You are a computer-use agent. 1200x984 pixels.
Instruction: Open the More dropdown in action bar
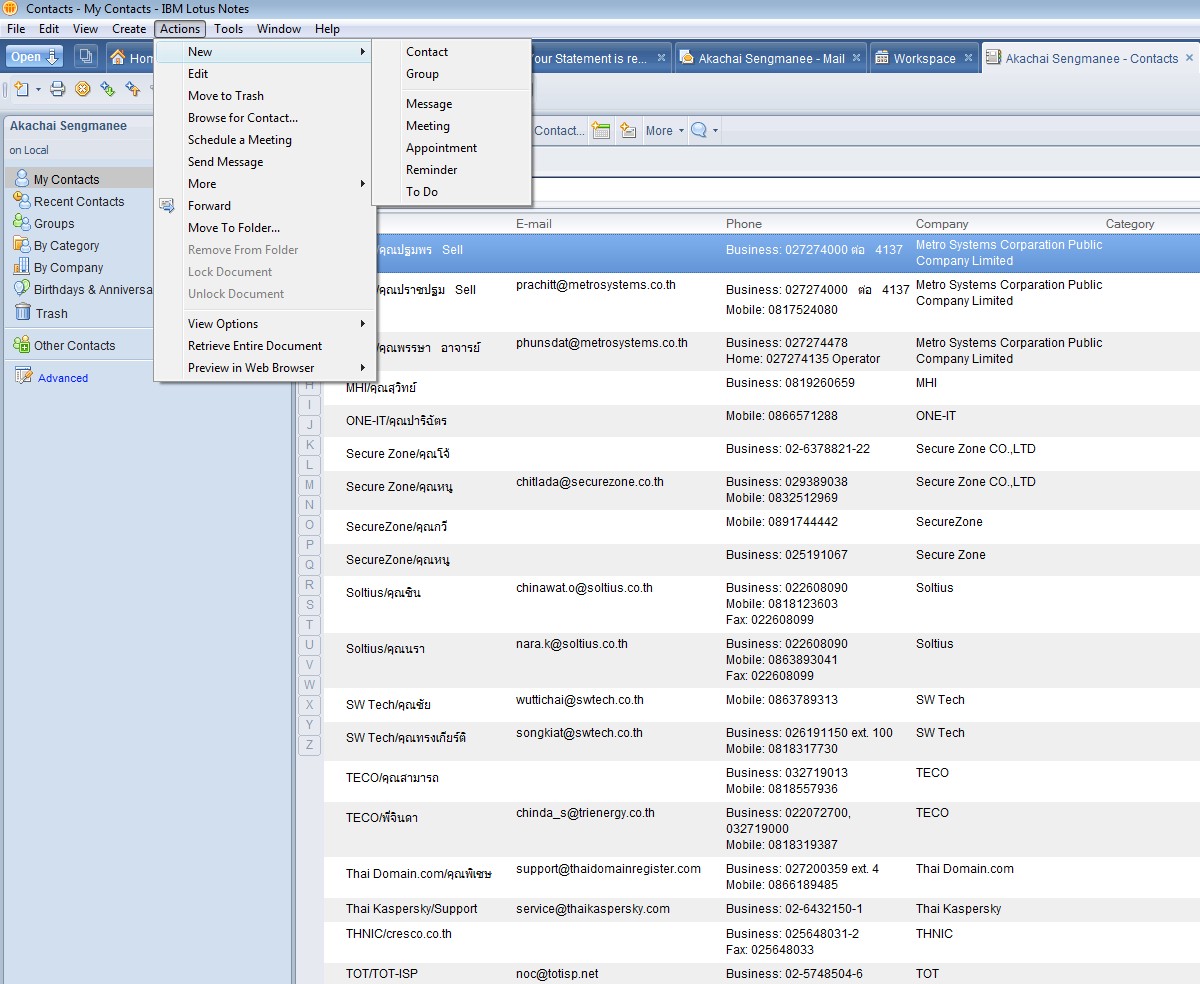pyautogui.click(x=665, y=131)
